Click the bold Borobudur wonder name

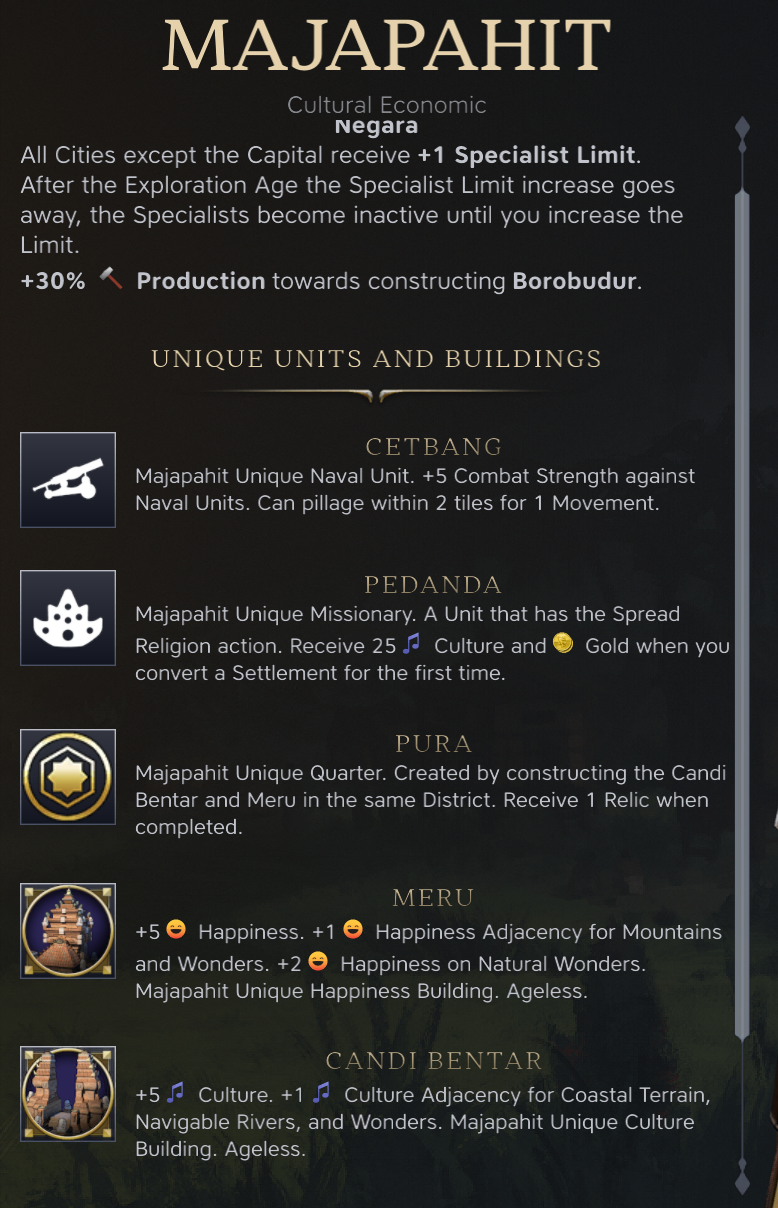(x=574, y=281)
